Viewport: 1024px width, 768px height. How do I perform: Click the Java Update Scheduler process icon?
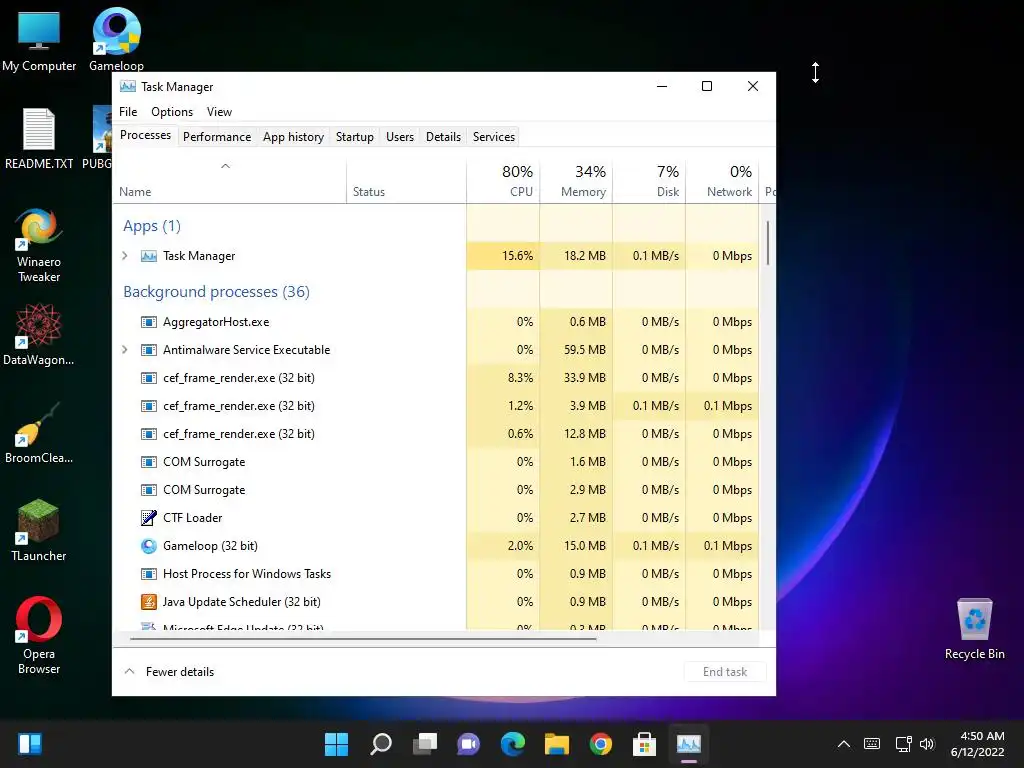149,601
